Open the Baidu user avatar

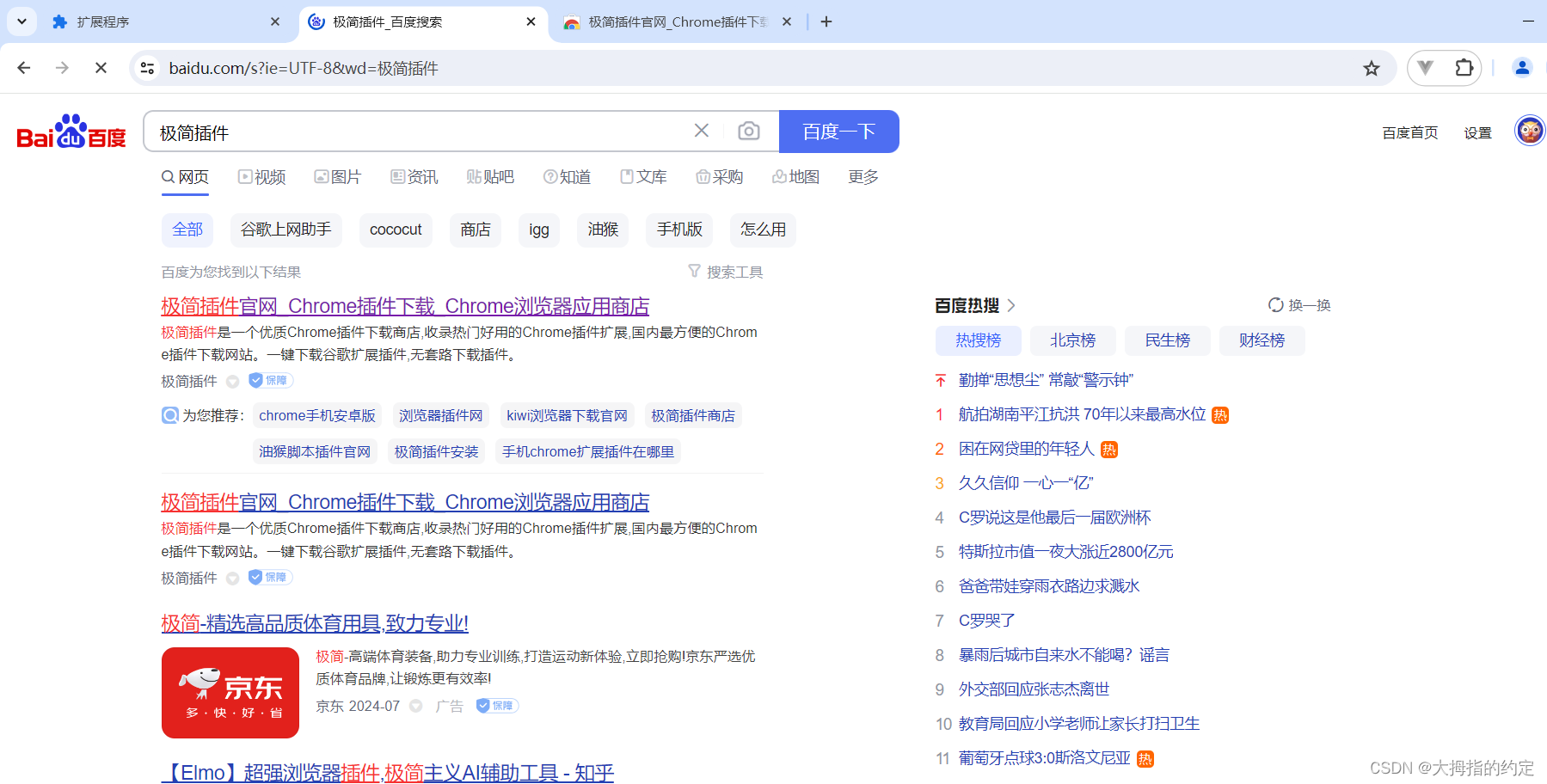pyautogui.click(x=1530, y=131)
